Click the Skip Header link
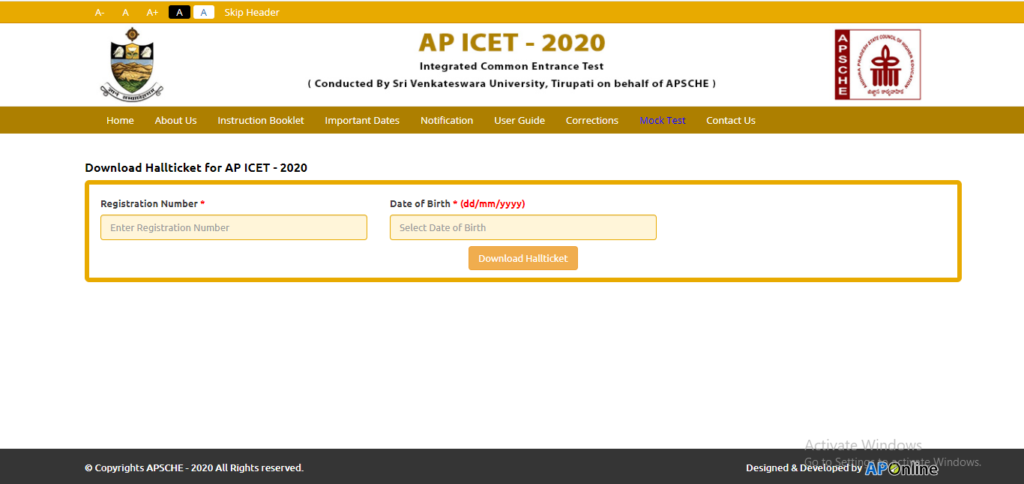 point(251,12)
